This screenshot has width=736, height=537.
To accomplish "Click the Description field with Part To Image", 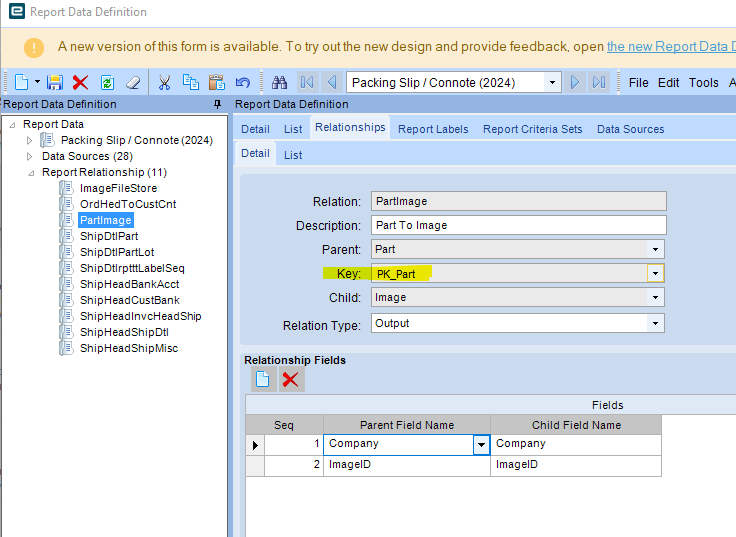I will click(x=518, y=225).
